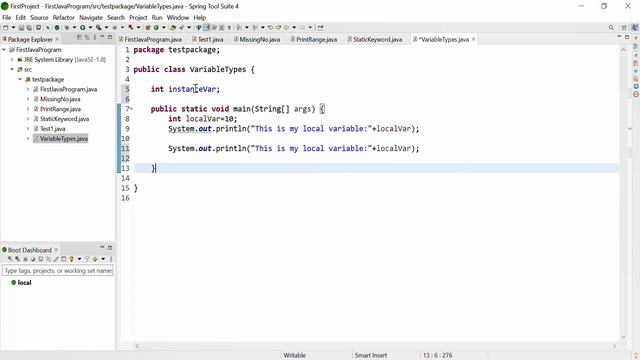
Task: Minimize the Package Explorer panel
Action: [102, 37]
